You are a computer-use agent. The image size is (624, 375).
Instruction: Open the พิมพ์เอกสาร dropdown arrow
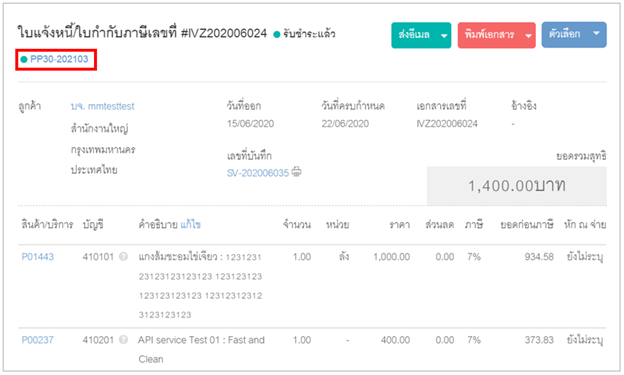[528, 35]
